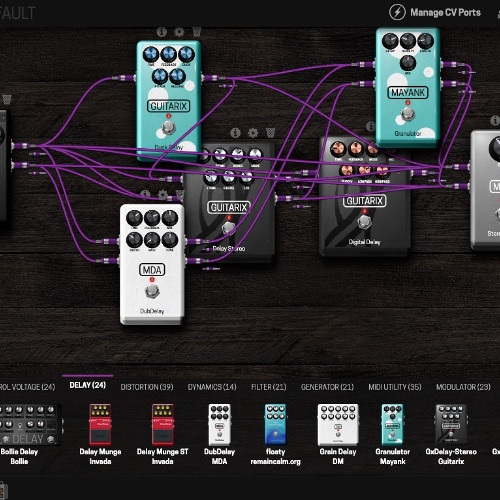Screen dimensions: 500x500
Task: Toggle the Guitarix Delay Stereo footswitch
Action: (x=228, y=227)
